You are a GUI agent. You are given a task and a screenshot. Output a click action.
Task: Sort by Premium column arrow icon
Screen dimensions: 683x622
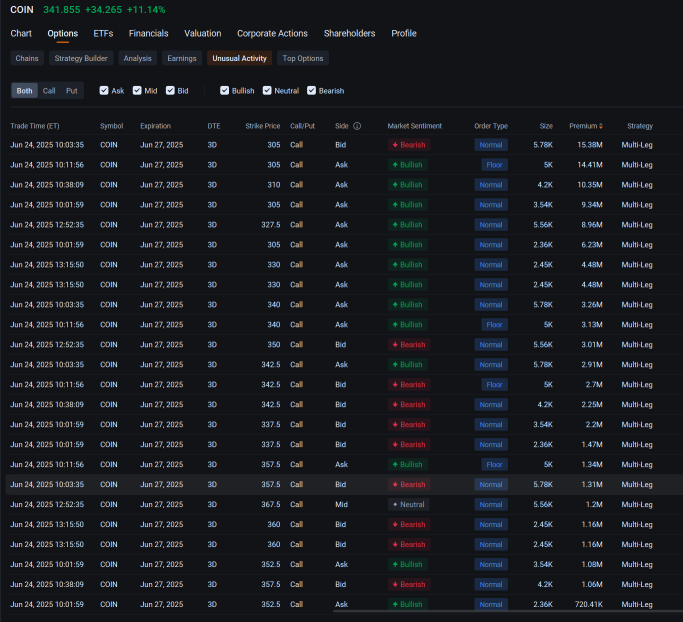(601, 126)
